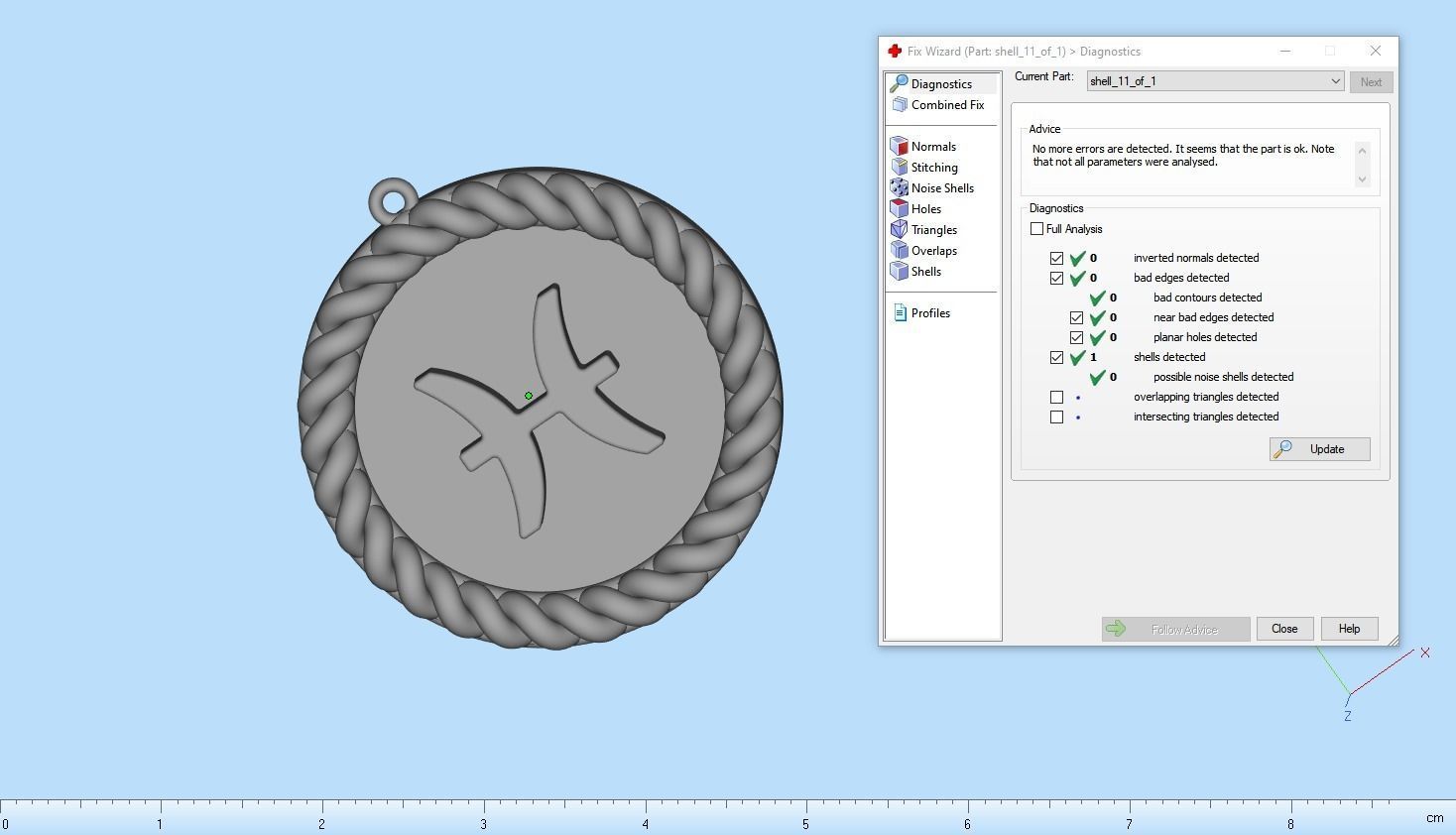This screenshot has width=1456, height=835.
Task: Click the Follow Advice button
Action: click(x=1175, y=630)
